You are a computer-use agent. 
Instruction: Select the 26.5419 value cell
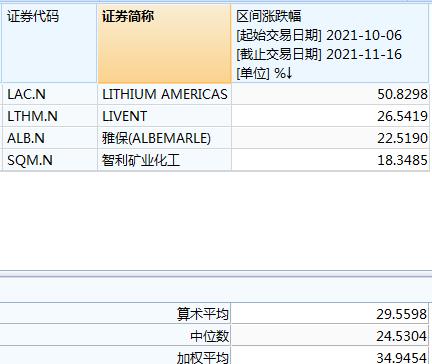tap(330, 116)
